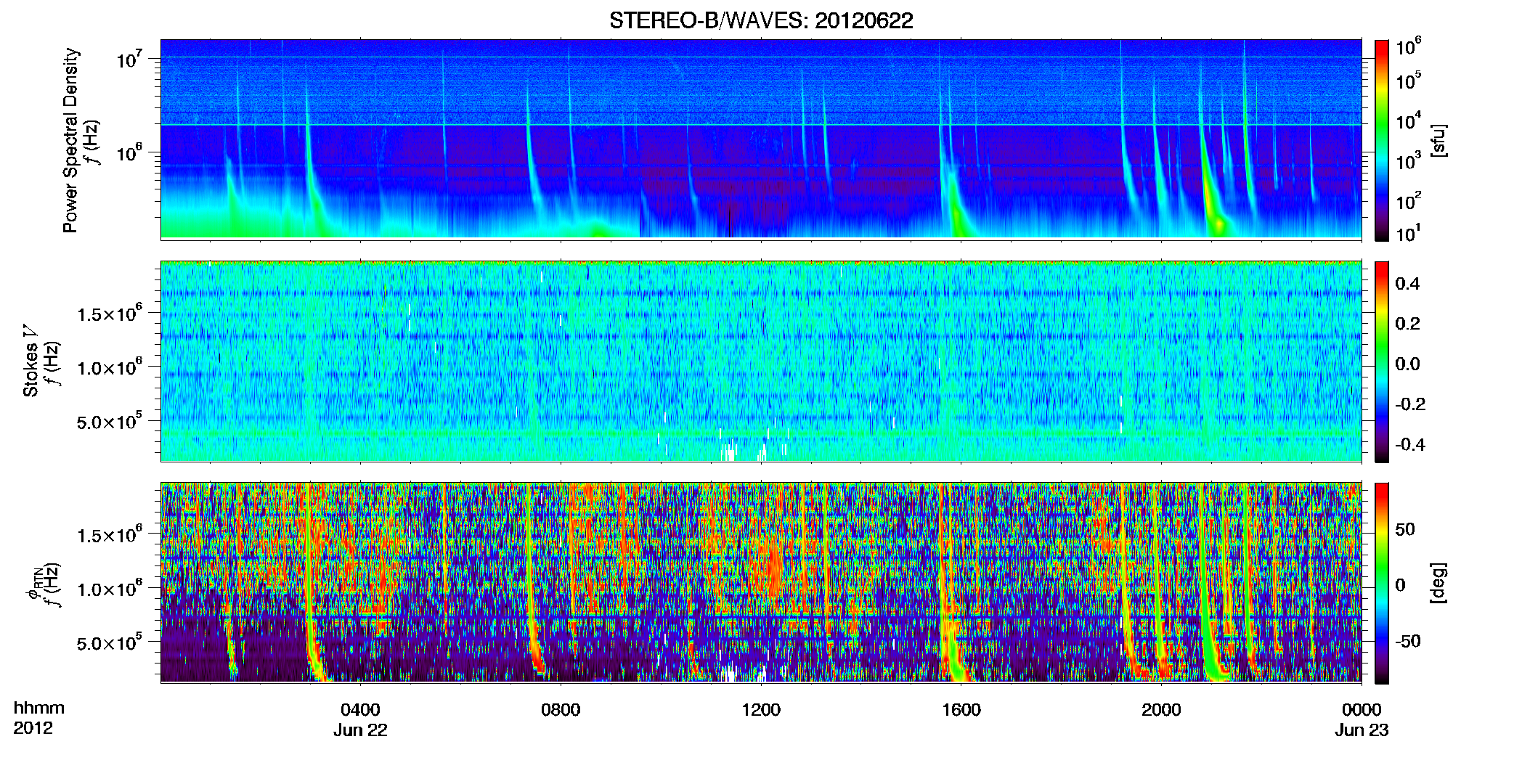Click the [sfu] color bar unit label

[x=1438, y=140]
